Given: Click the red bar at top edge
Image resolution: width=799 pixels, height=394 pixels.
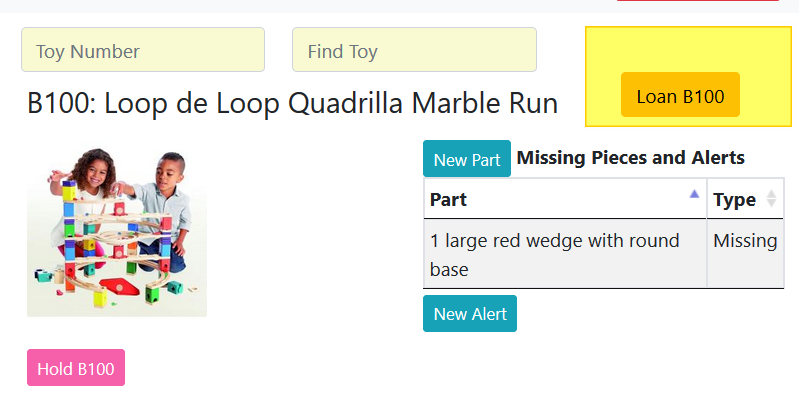Looking at the screenshot, I should coord(698,1).
